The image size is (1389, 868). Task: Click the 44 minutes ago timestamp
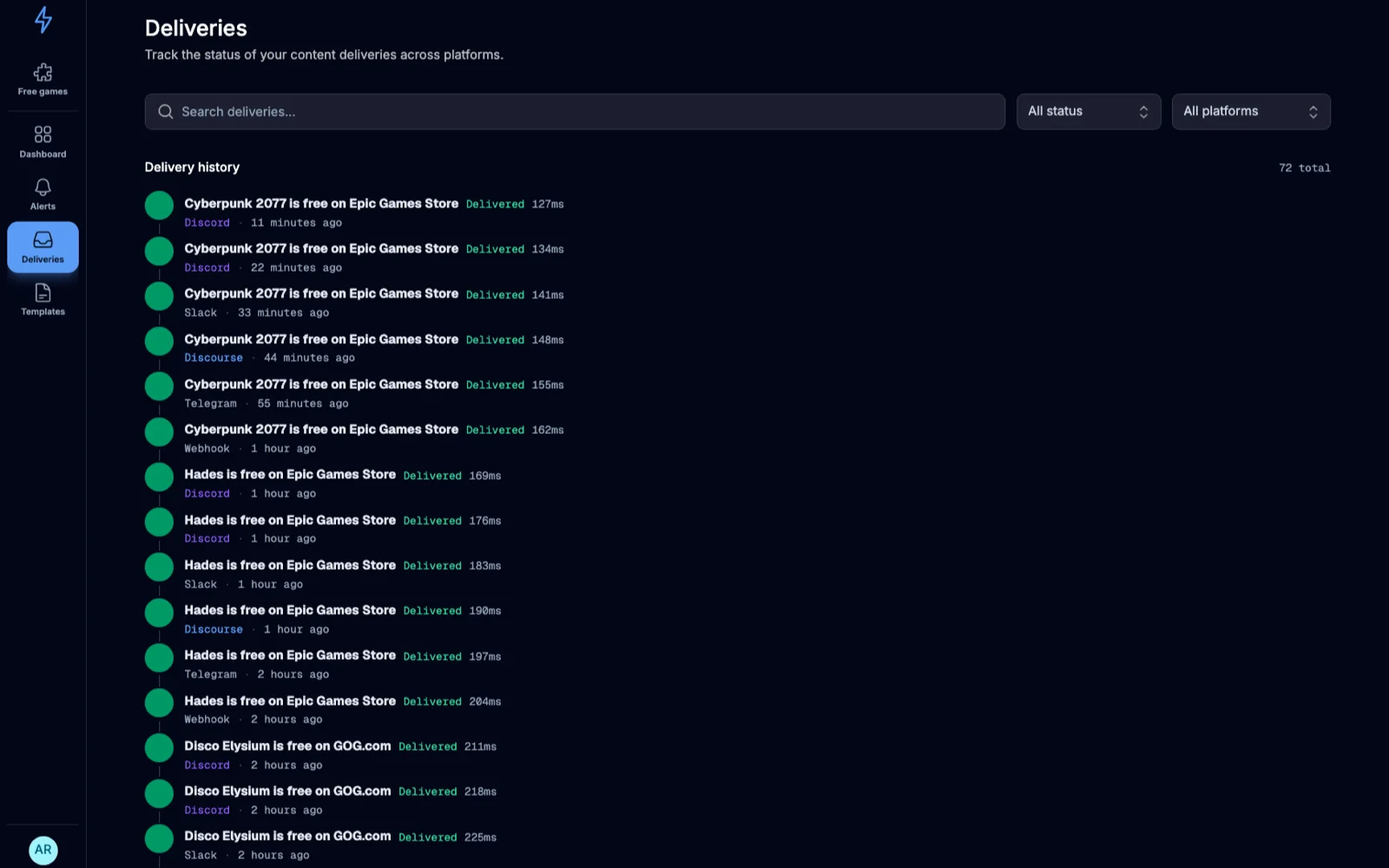coord(309,358)
